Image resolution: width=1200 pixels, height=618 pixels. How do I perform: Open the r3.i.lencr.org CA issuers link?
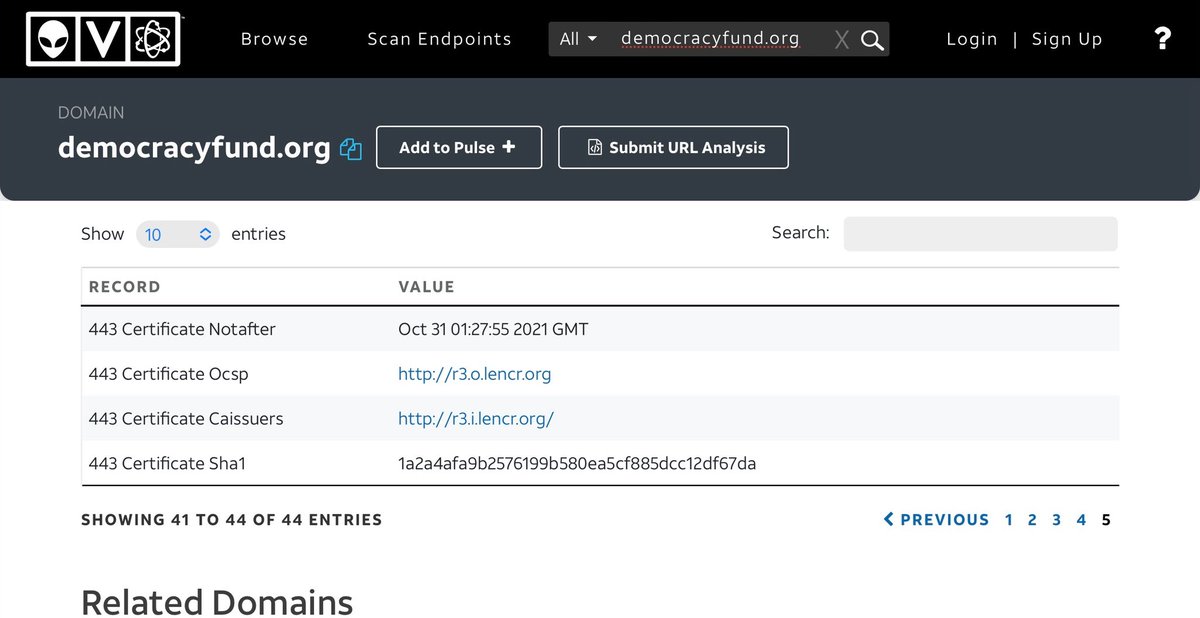click(475, 419)
